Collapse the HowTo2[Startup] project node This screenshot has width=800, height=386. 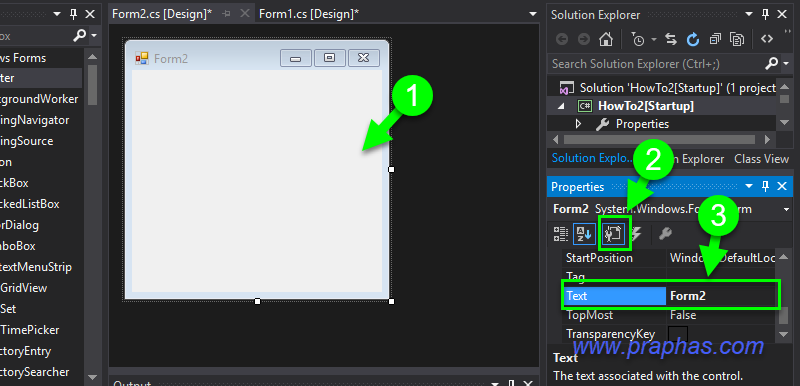click(561, 106)
